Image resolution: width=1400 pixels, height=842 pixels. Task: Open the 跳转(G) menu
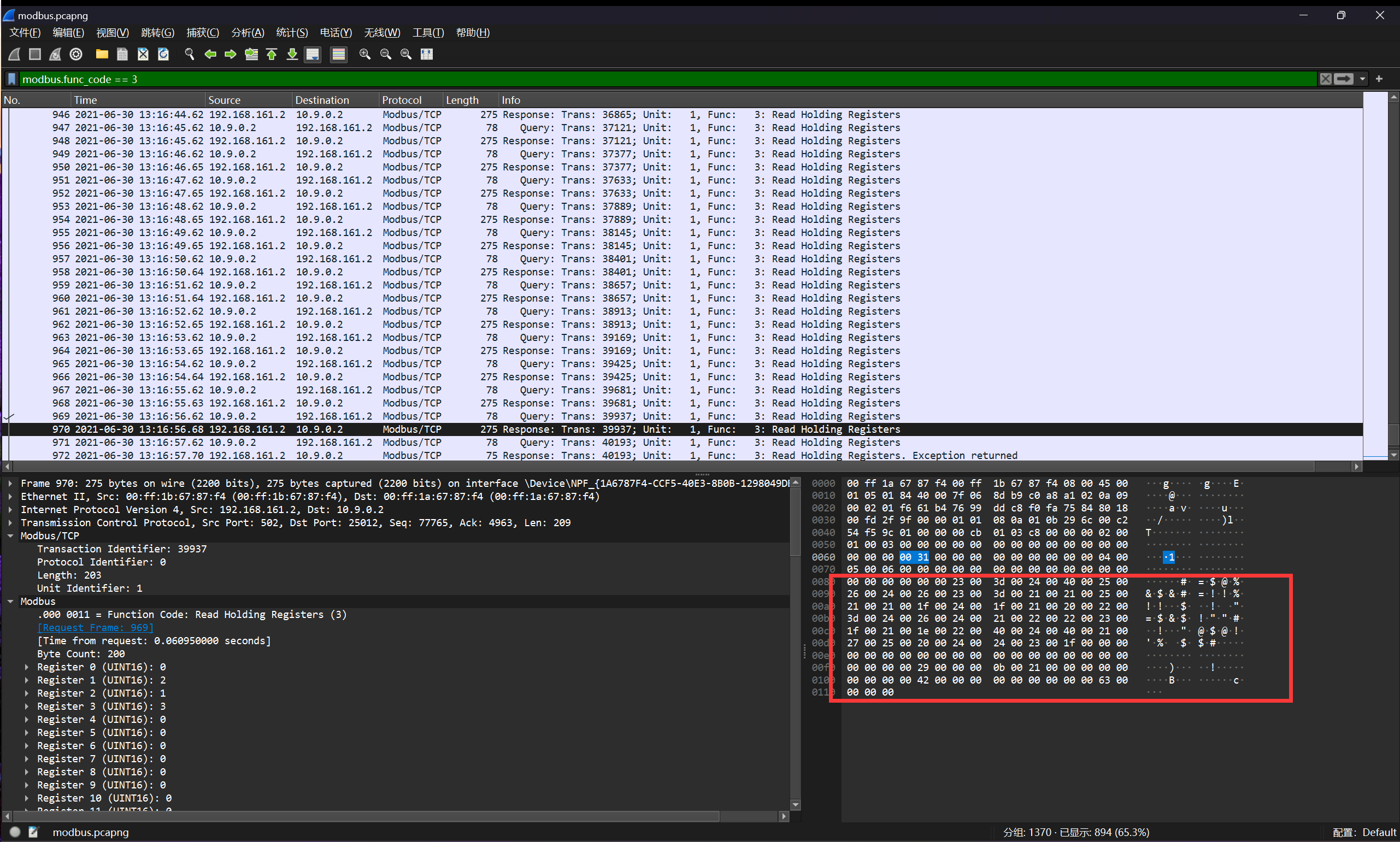[x=157, y=32]
